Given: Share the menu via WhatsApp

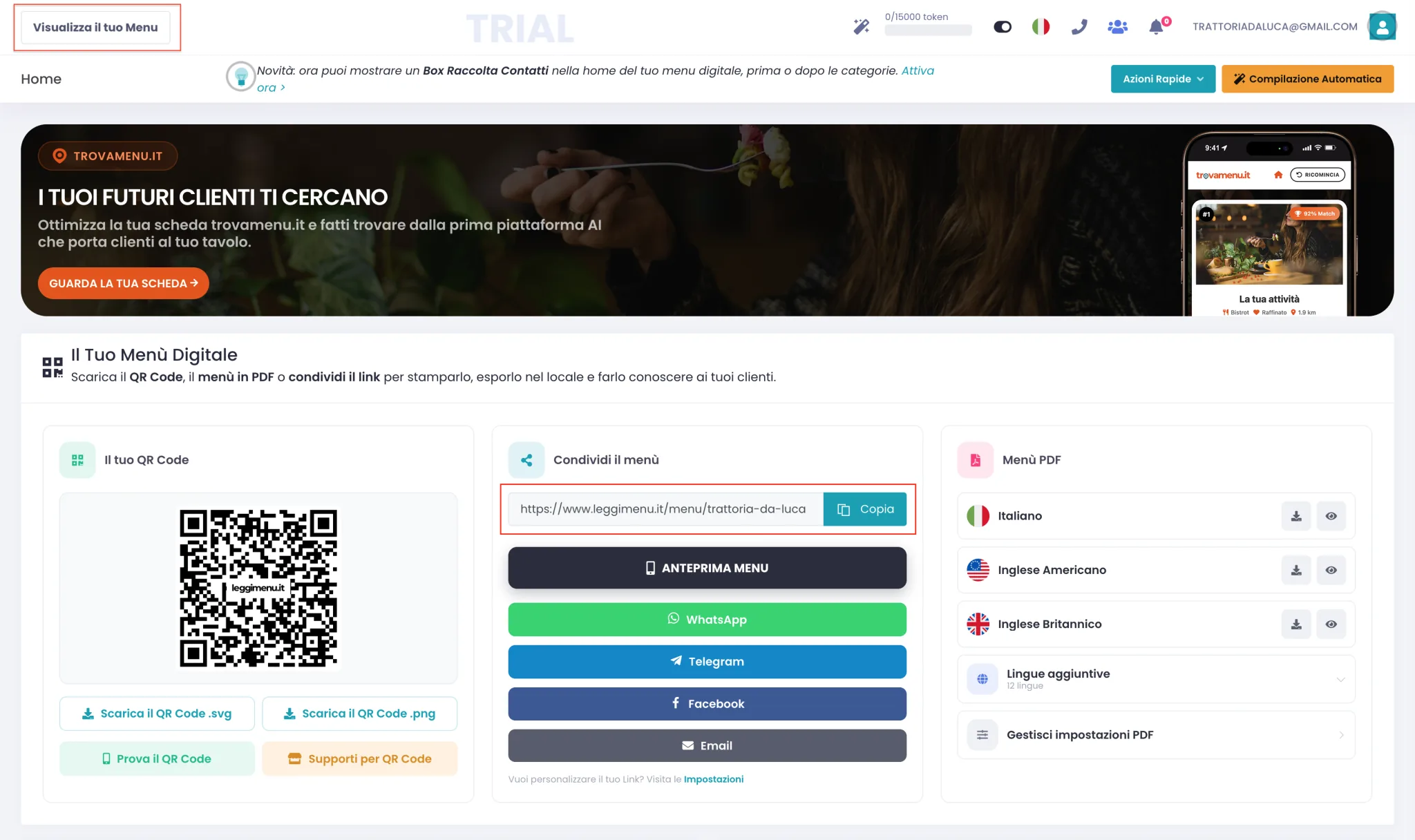Looking at the screenshot, I should point(707,620).
